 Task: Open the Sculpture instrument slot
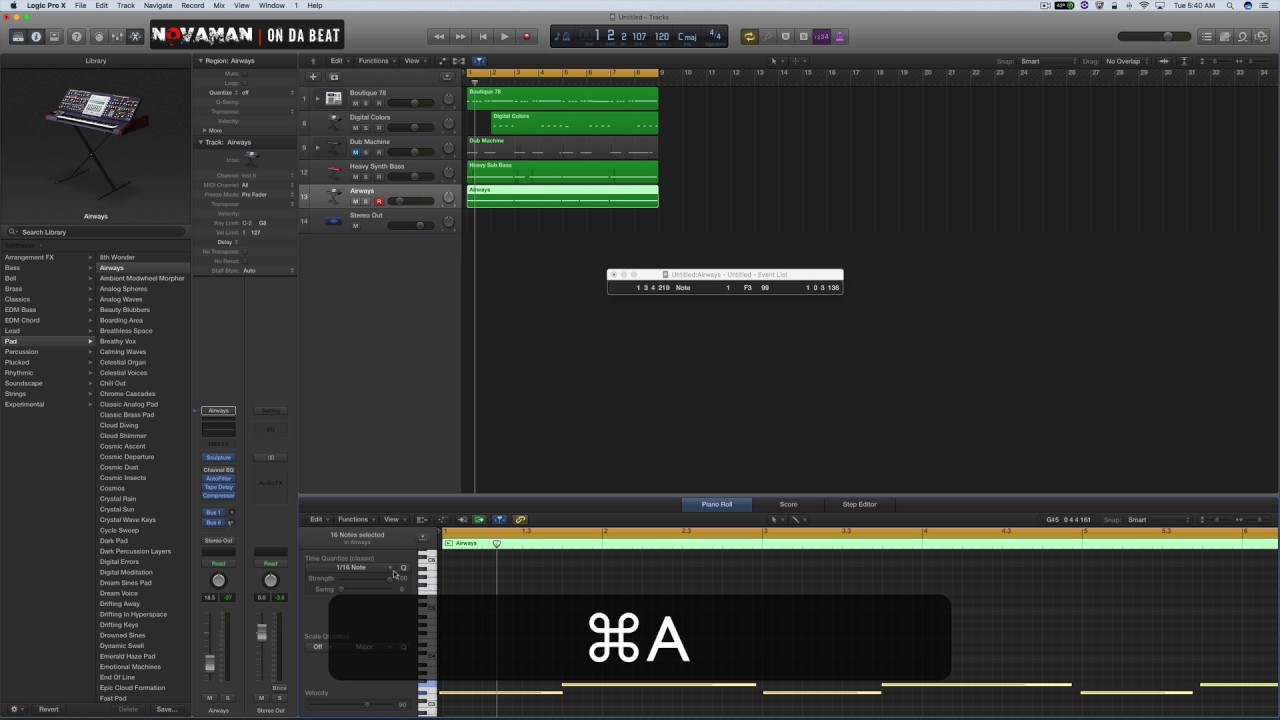tap(218, 457)
